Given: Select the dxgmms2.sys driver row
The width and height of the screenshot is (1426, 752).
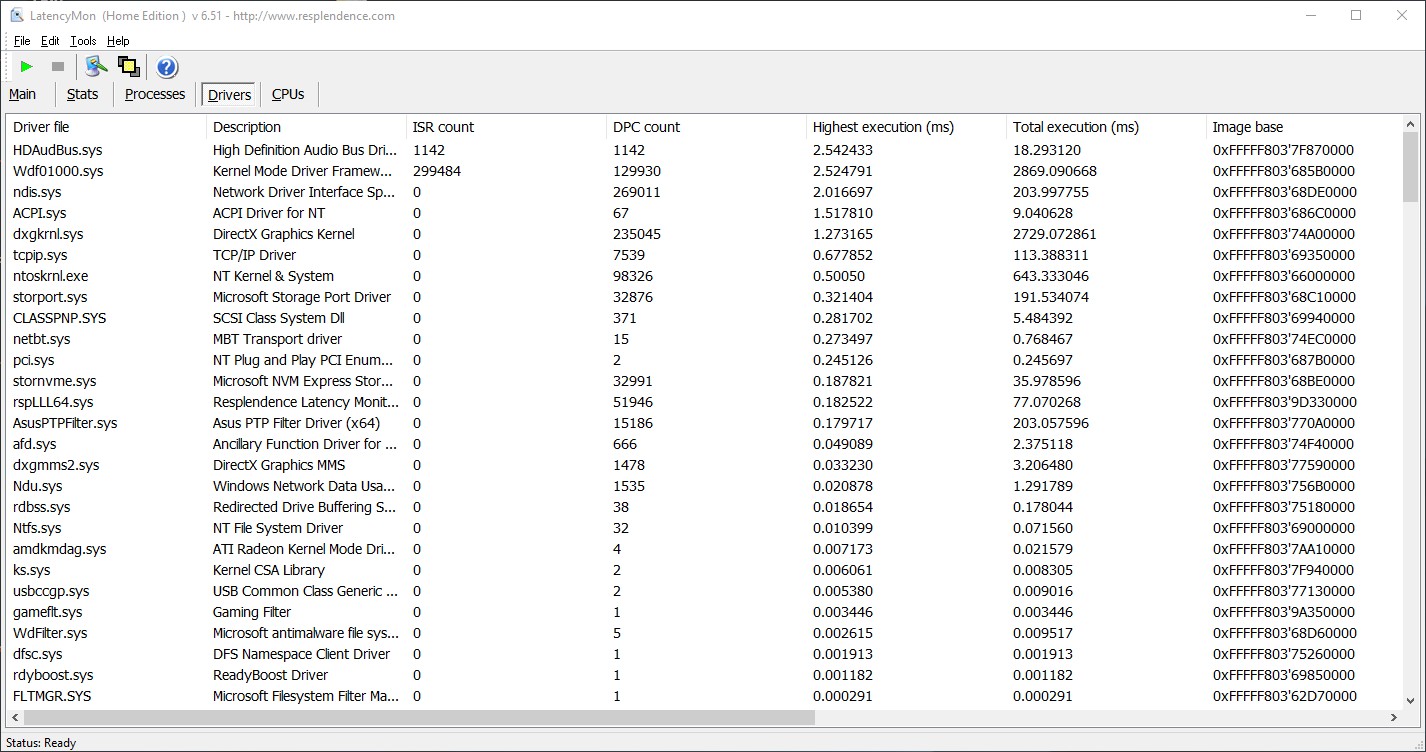Looking at the screenshot, I should point(704,465).
